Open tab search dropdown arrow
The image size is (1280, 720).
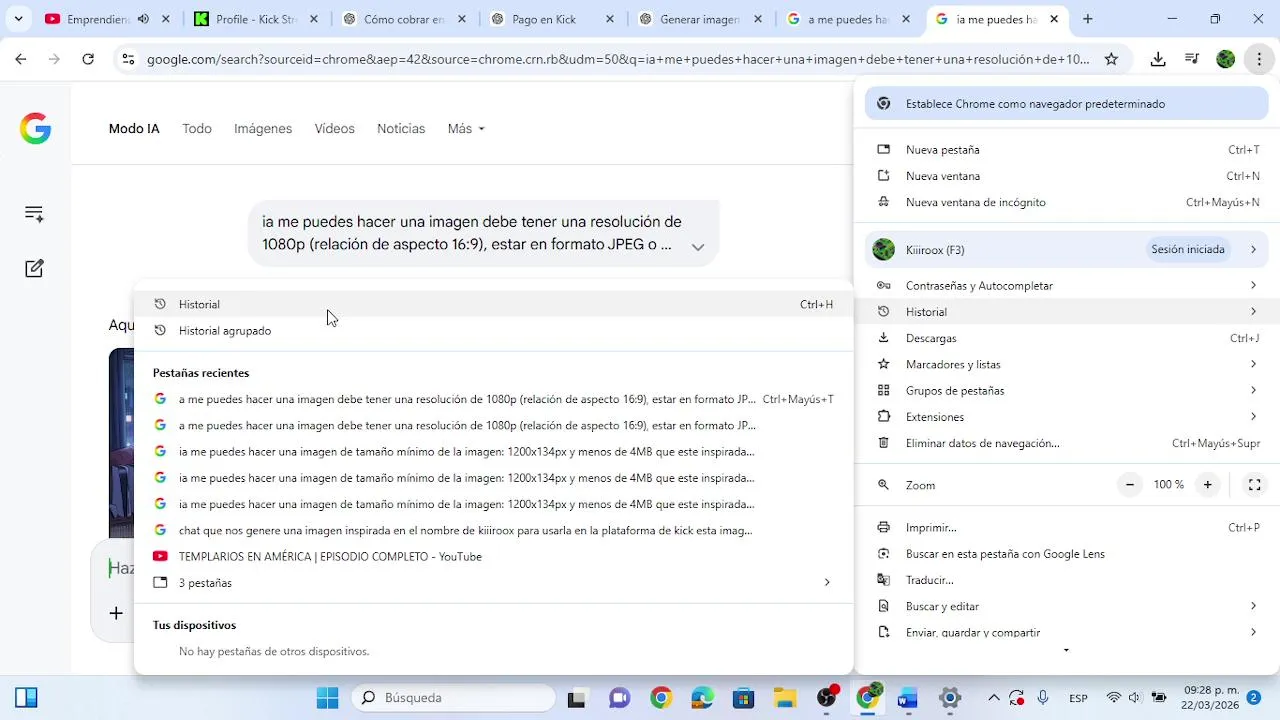tap(18, 19)
